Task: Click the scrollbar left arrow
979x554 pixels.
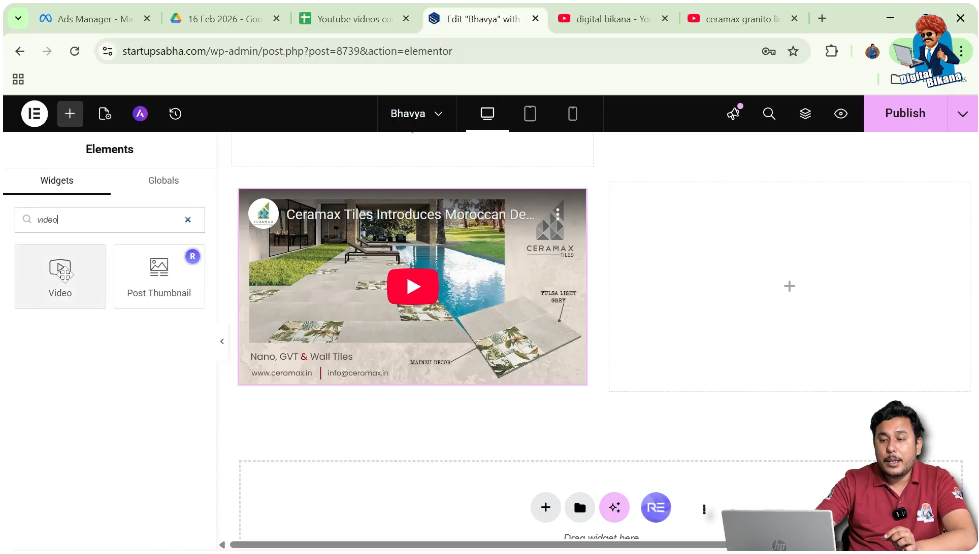Action: pos(222,545)
